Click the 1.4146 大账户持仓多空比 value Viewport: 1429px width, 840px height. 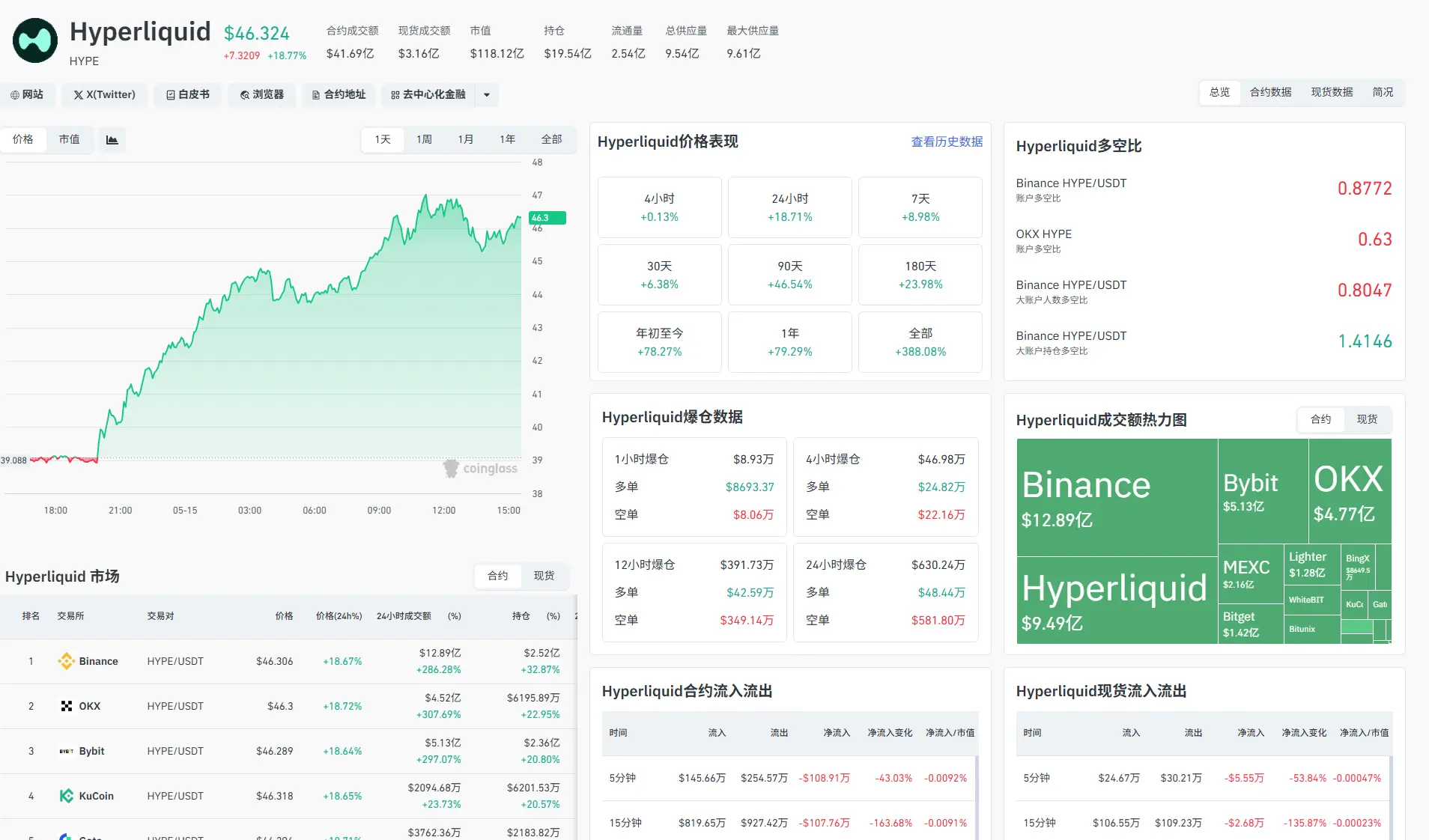tap(1365, 341)
